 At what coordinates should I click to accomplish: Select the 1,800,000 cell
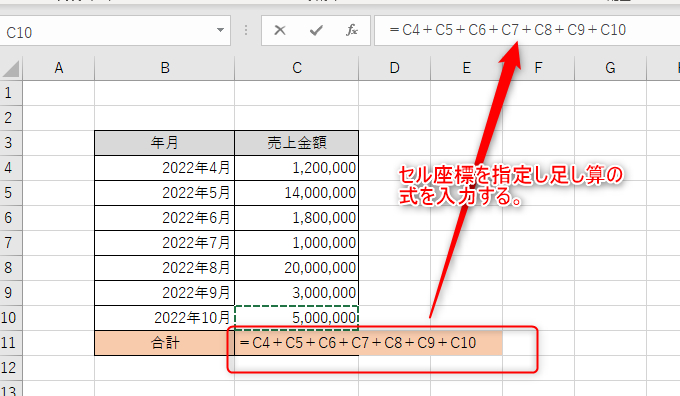click(x=297, y=218)
